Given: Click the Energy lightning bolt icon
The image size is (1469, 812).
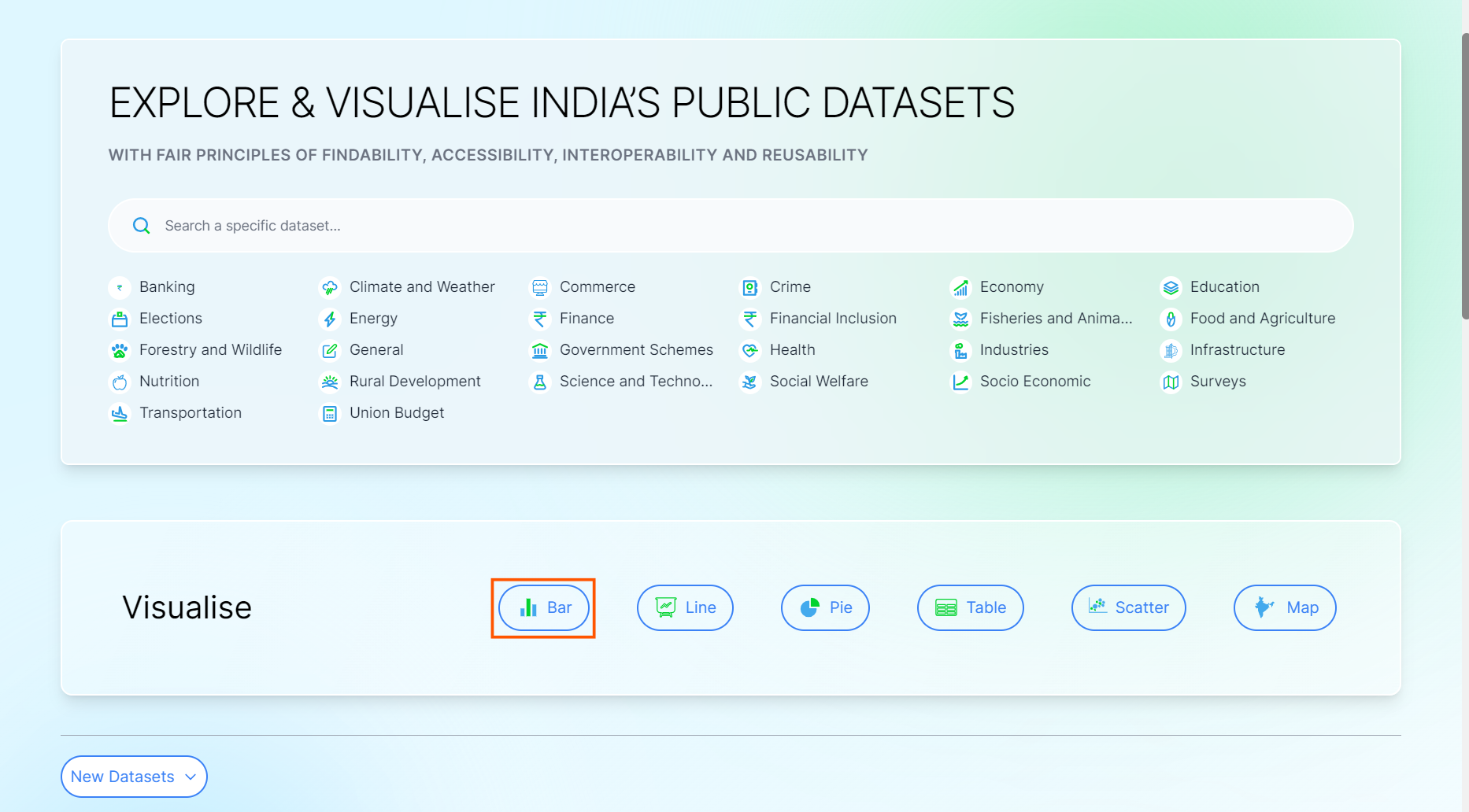Looking at the screenshot, I should (x=330, y=319).
